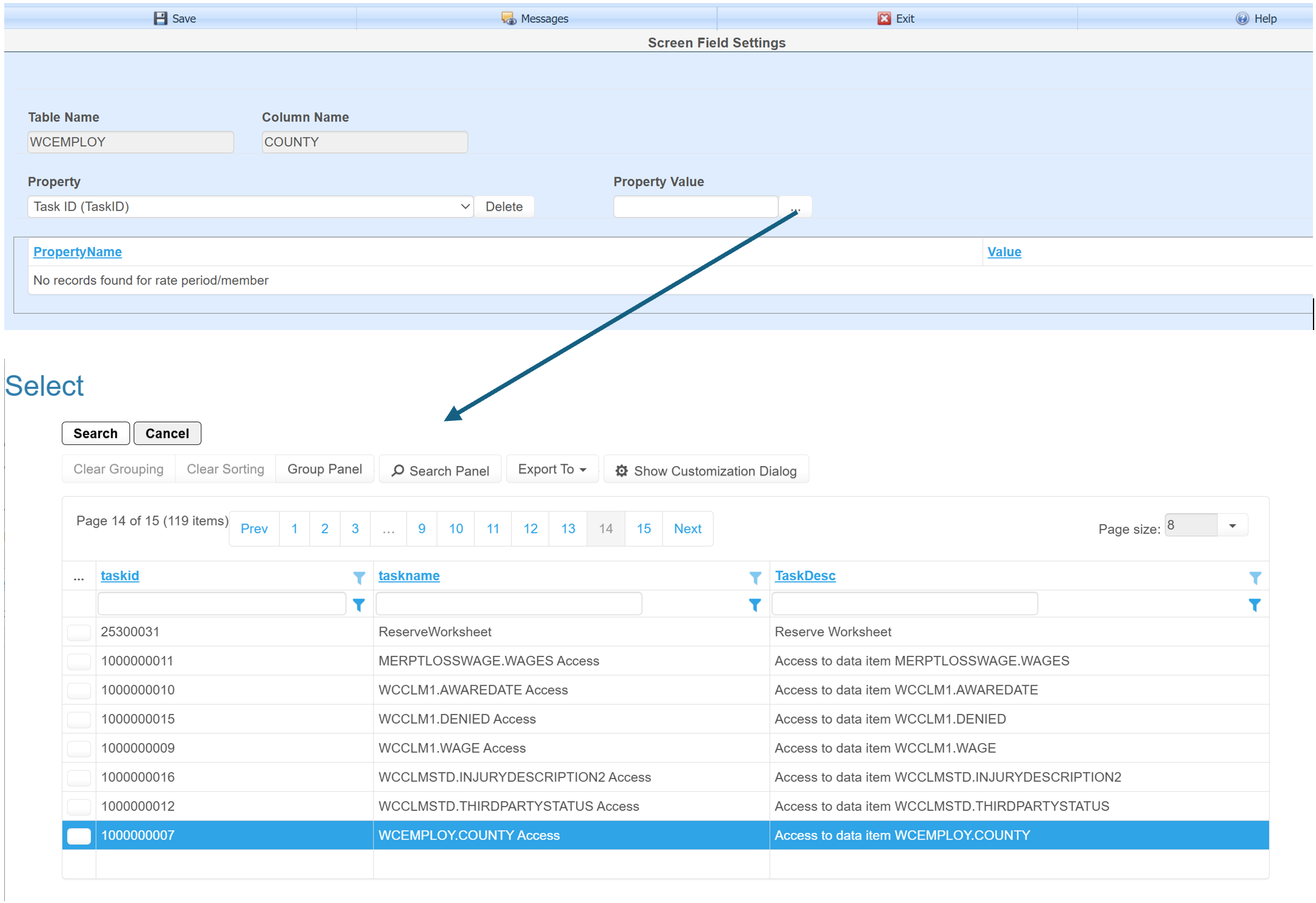Select checkbox of WCCLM1.DENIED Access row
Image resolution: width=1316 pixels, height=903 pixels.
point(79,719)
